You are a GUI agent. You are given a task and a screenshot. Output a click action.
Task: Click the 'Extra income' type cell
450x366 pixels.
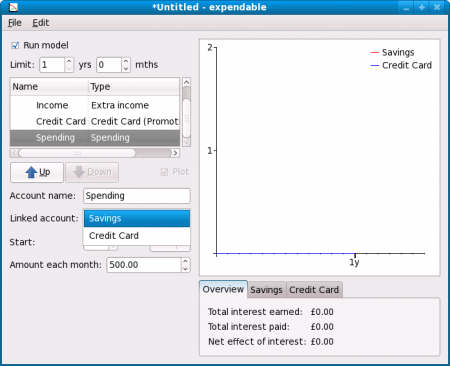[120, 105]
